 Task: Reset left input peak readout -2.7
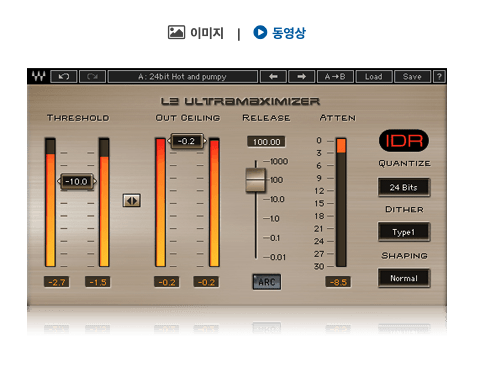click(x=57, y=282)
